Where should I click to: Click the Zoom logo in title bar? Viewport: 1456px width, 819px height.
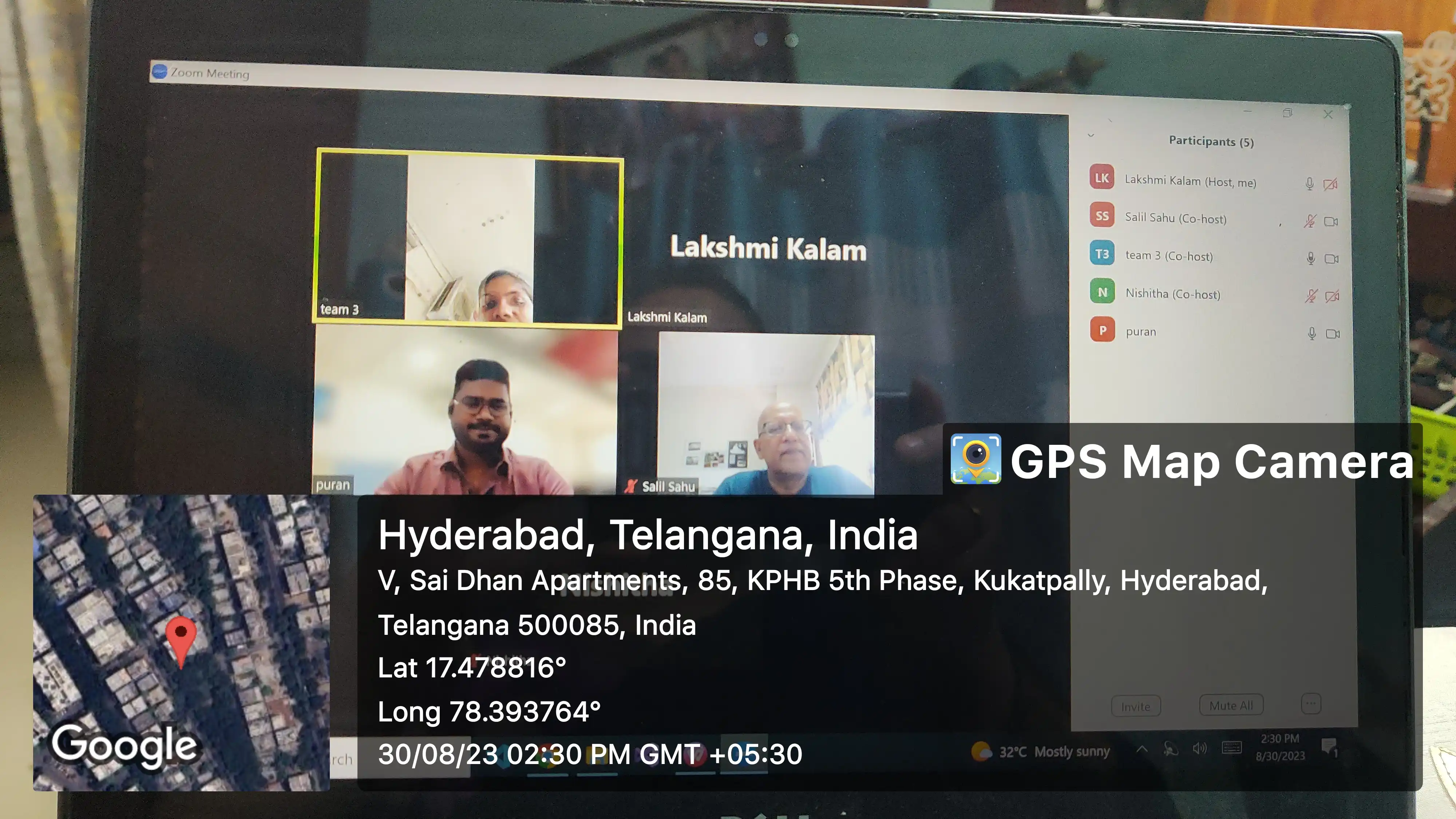pyautogui.click(x=159, y=72)
